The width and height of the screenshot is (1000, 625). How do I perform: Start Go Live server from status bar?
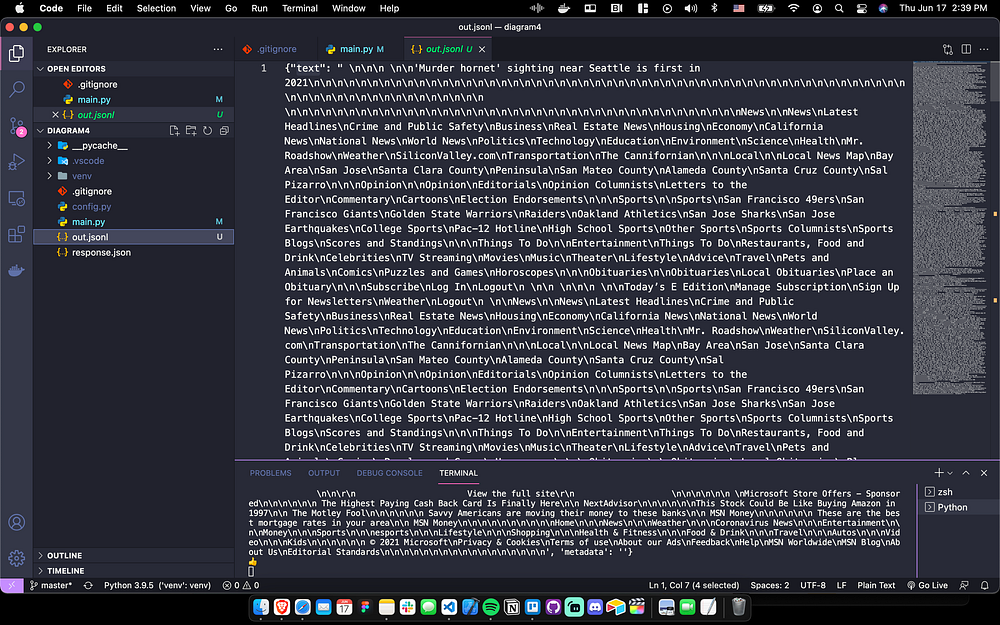coord(927,585)
